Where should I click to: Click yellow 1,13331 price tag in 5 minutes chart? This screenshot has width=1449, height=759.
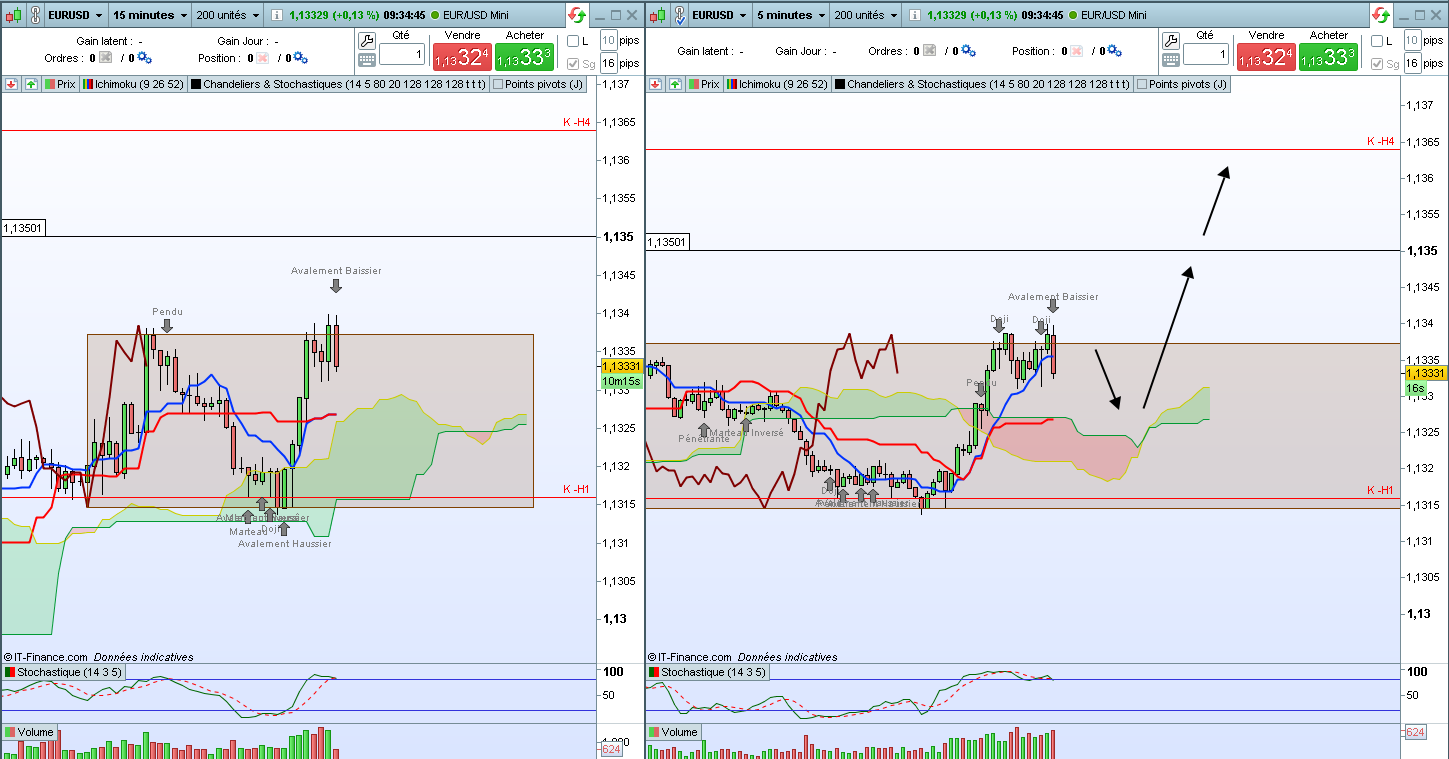[1426, 373]
